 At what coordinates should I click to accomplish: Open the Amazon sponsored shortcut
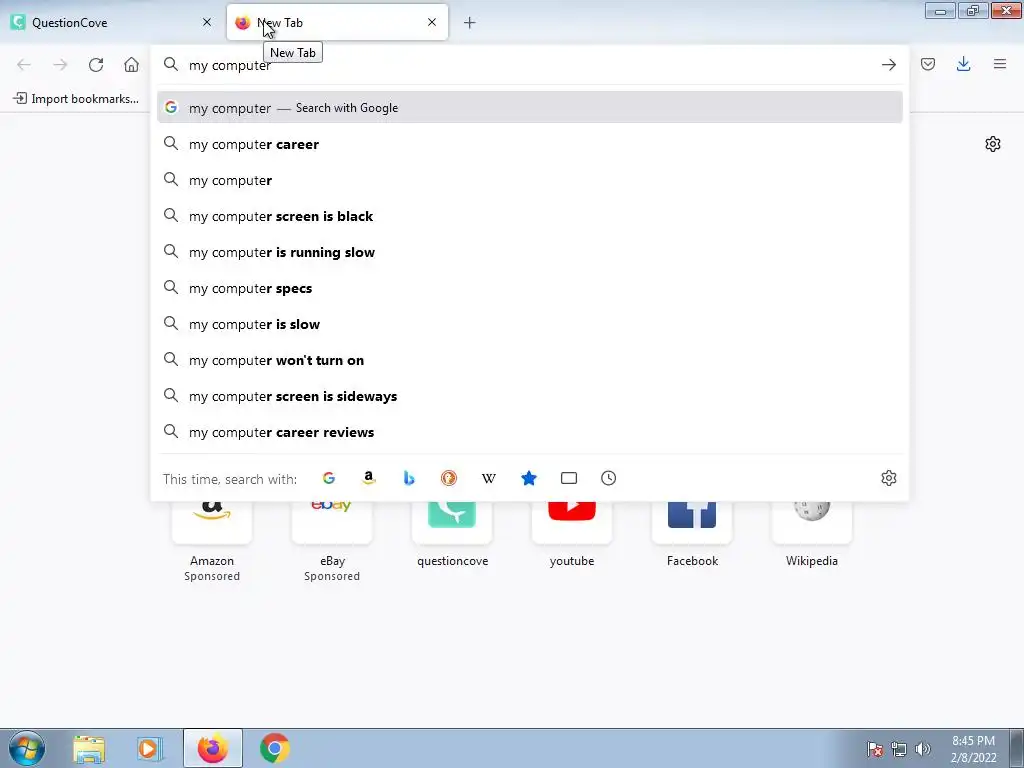coord(212,541)
